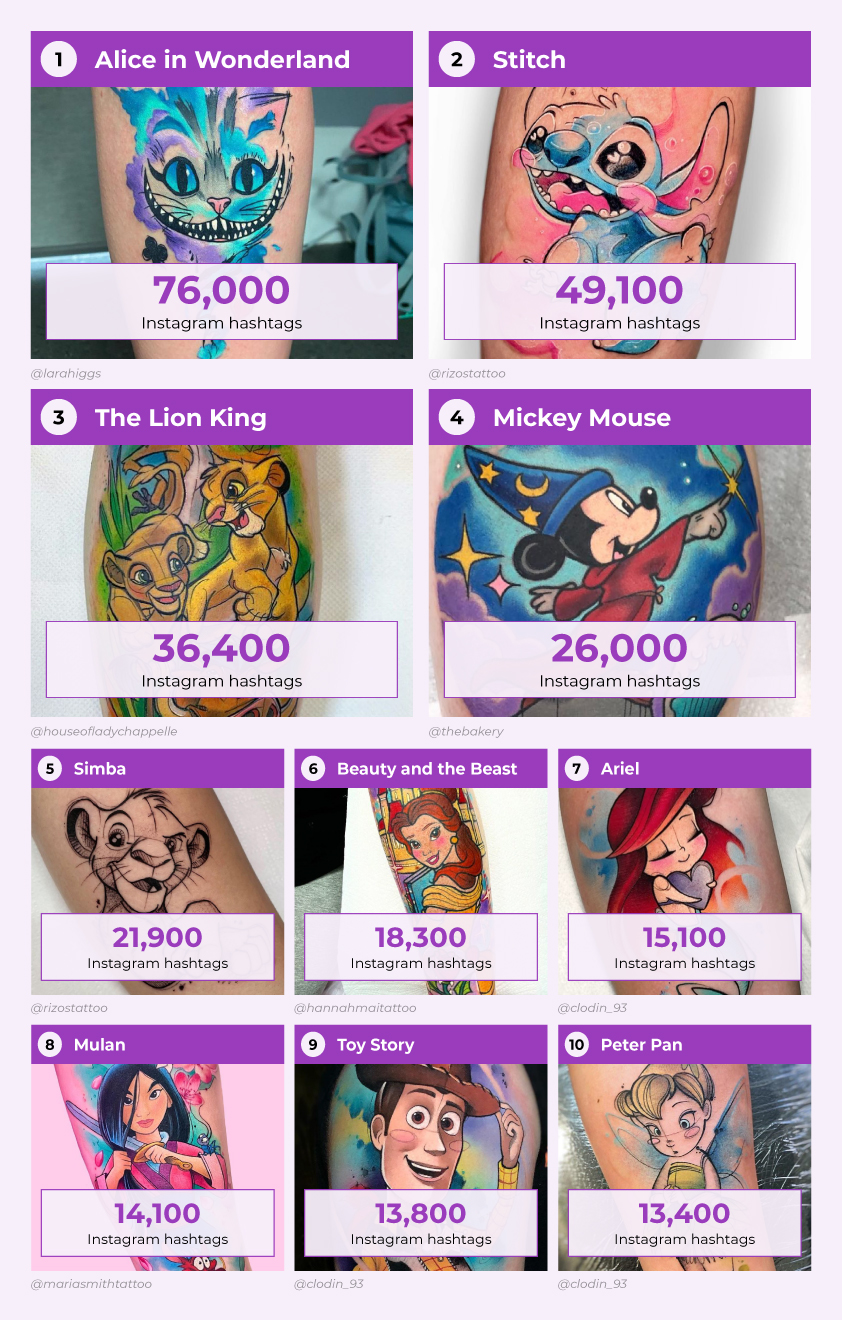842x1320 pixels.
Task: Click the number 9 badge by Toy Story
Action: pos(313,1044)
